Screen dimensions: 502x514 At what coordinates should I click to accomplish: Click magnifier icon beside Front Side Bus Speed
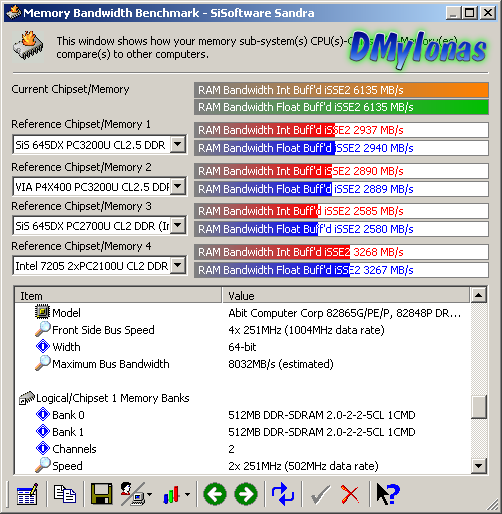pyautogui.click(x=43, y=329)
